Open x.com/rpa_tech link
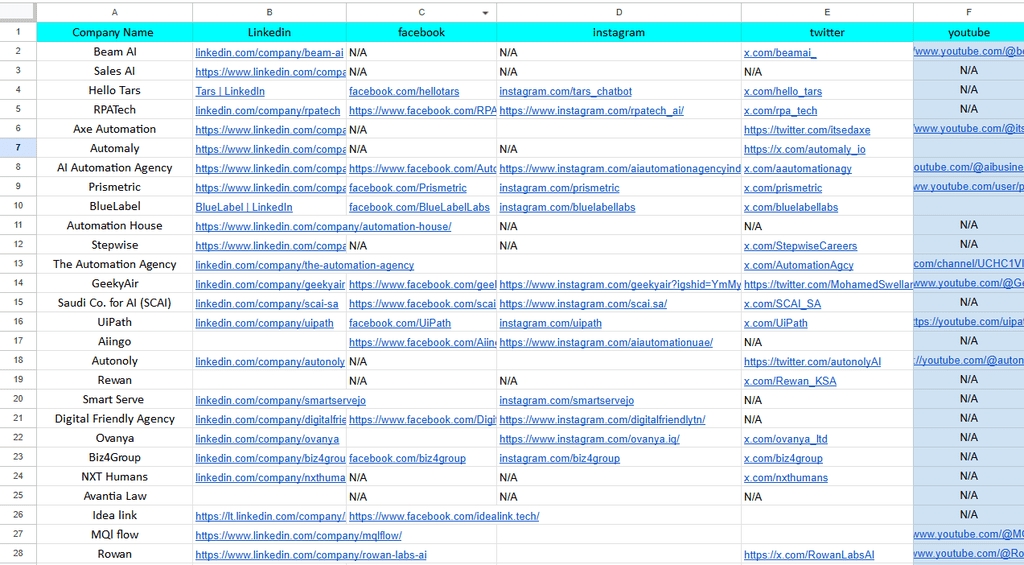The width and height of the screenshot is (1024, 565). pos(780,111)
